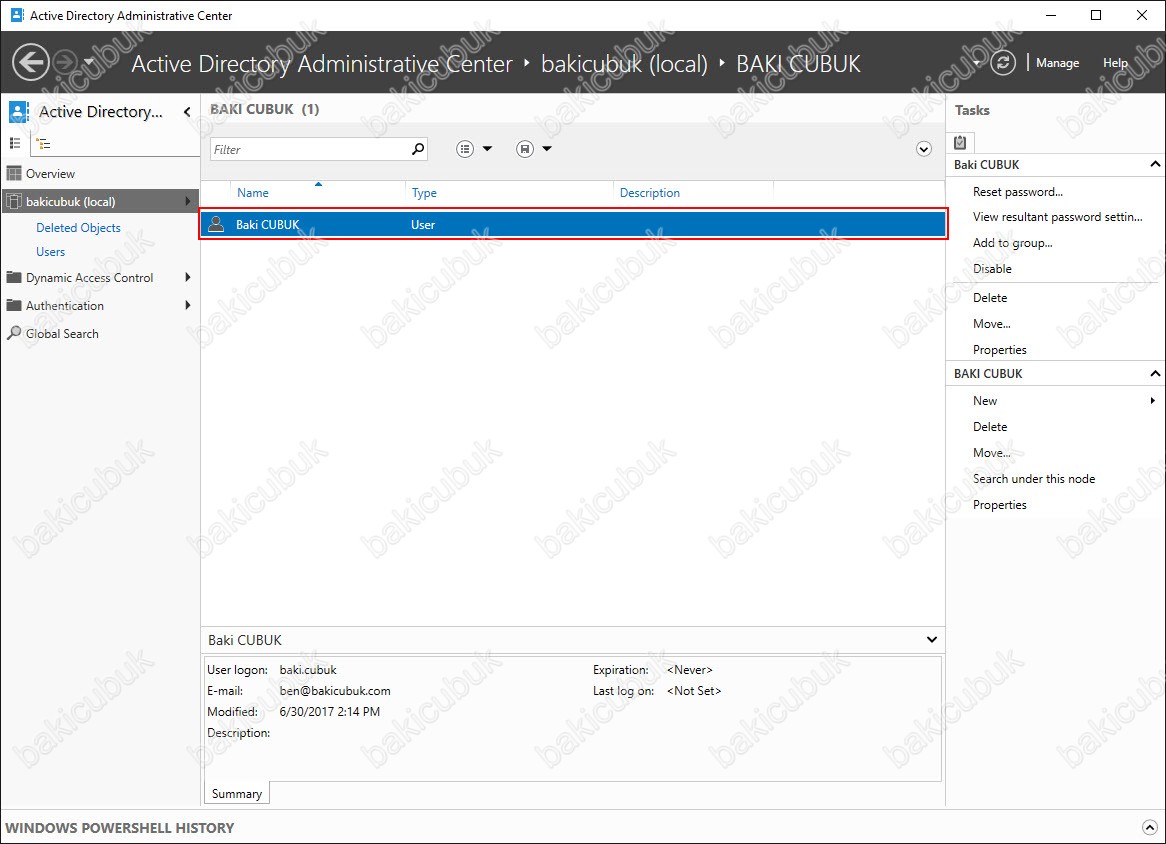Go back using the navigation back arrow
This screenshot has height=844, width=1166.
tap(31, 62)
